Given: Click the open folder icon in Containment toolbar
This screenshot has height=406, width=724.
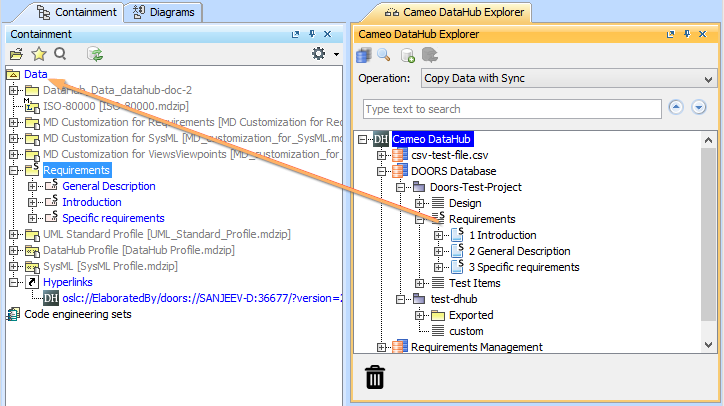Looking at the screenshot, I should click(16, 54).
